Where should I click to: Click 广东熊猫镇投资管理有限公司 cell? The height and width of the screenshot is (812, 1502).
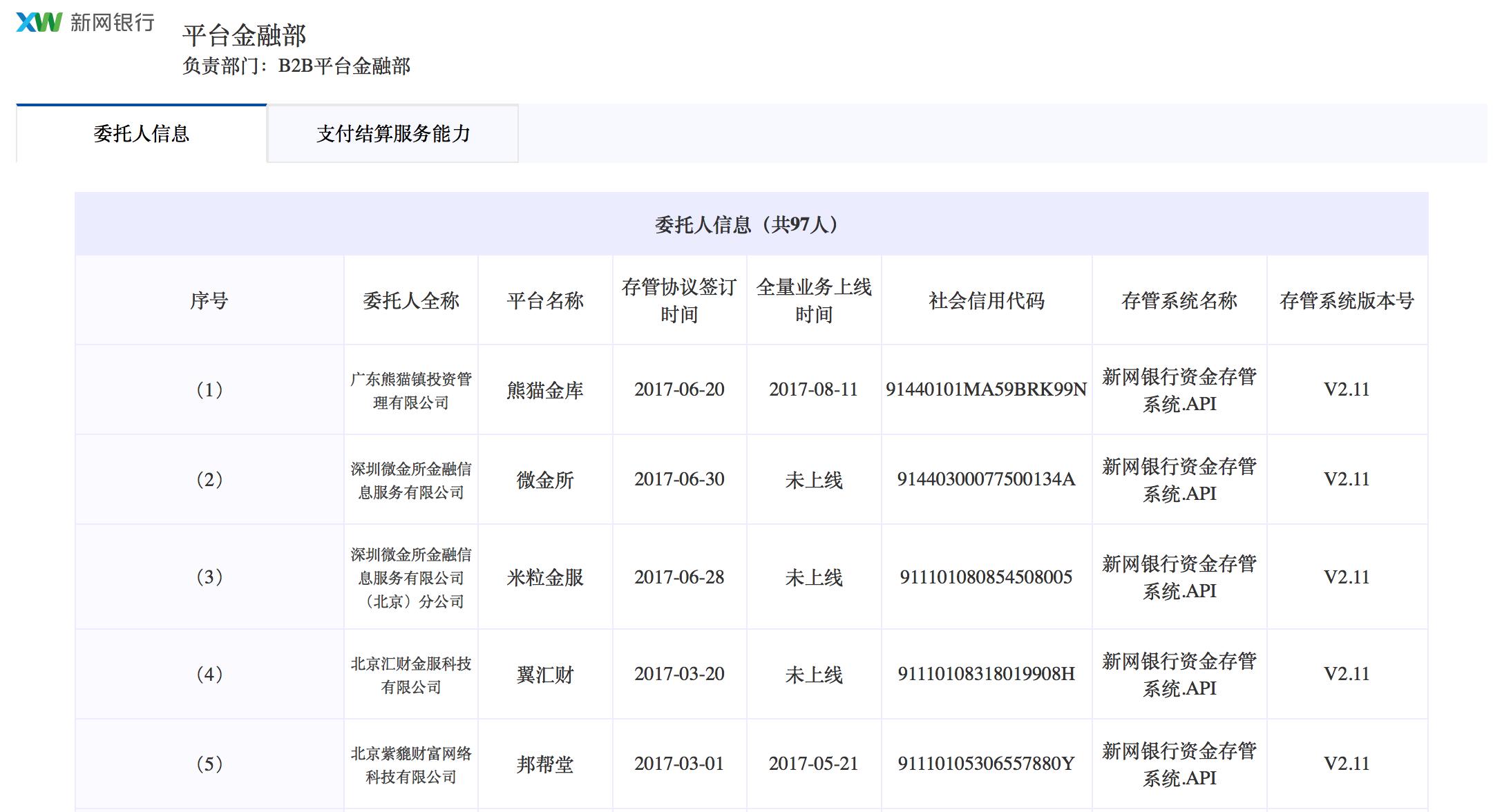(x=411, y=391)
